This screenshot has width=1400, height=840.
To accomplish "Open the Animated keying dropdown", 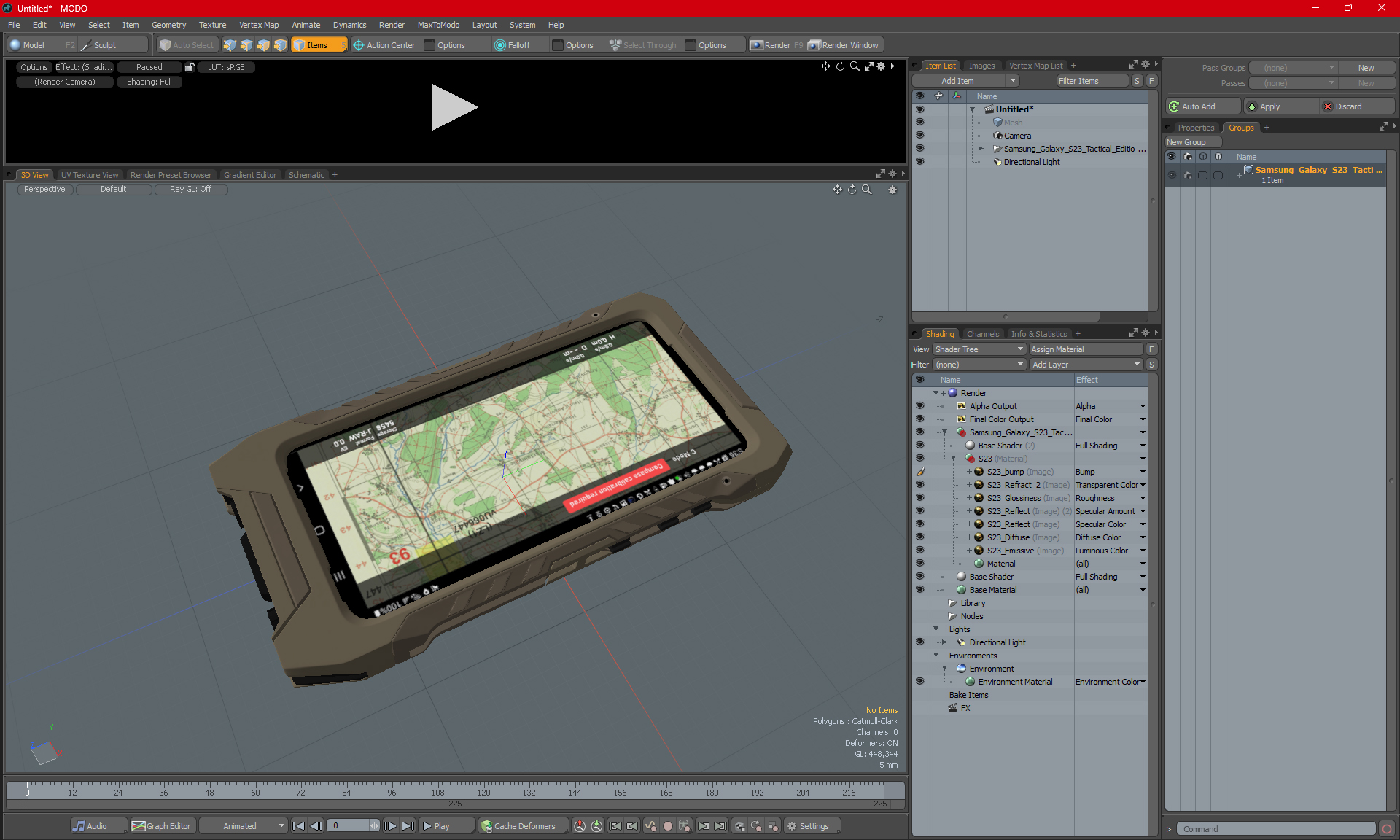I will 244,826.
